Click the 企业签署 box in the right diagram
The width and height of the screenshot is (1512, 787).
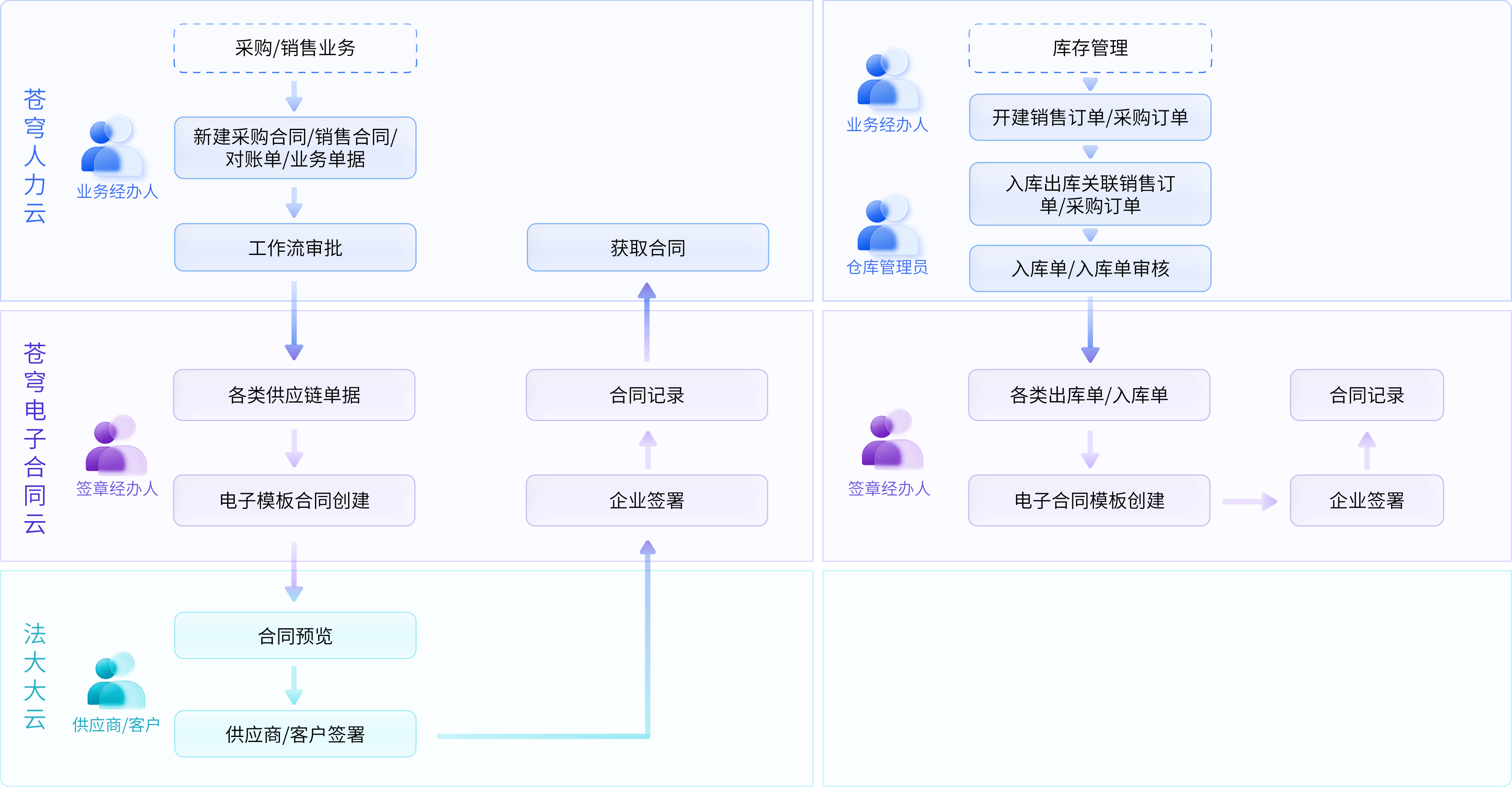coord(1366,500)
